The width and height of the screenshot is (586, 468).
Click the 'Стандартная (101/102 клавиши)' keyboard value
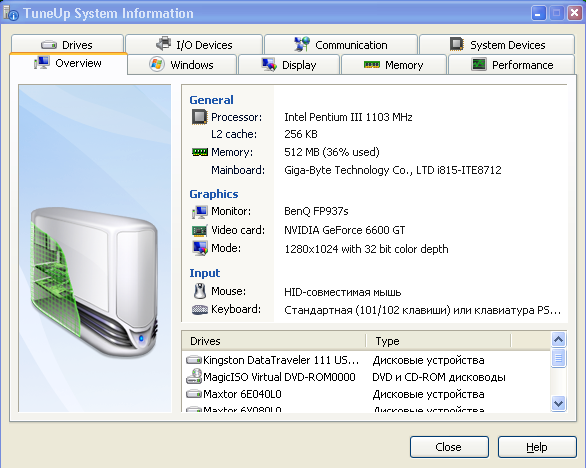[x=422, y=310]
